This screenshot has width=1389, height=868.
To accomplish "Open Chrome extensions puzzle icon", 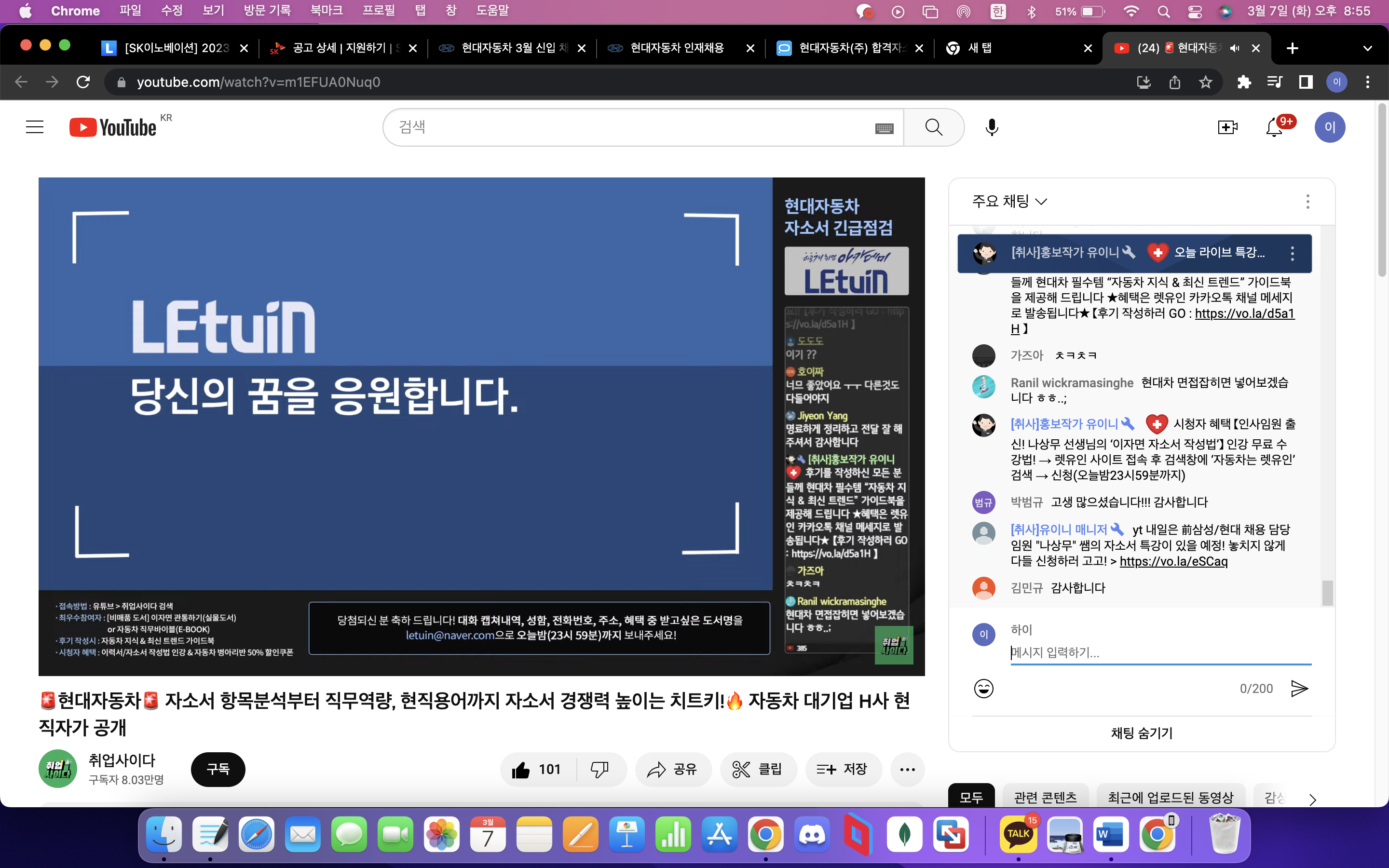I will pos(1244,82).
